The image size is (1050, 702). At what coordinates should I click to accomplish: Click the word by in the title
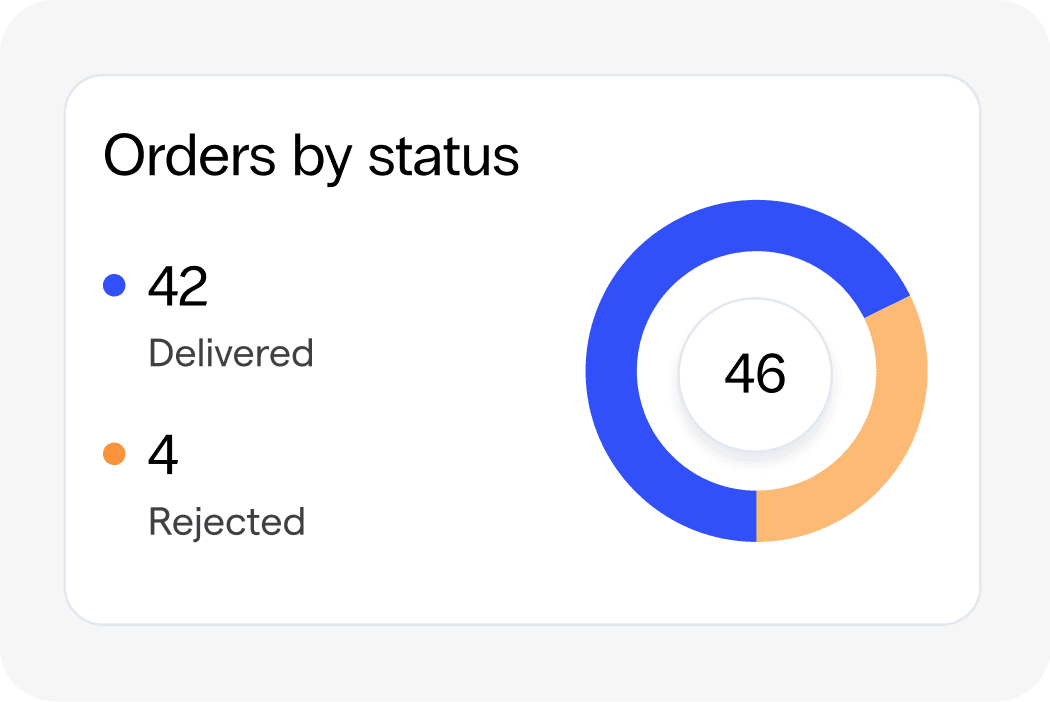(x=321, y=159)
